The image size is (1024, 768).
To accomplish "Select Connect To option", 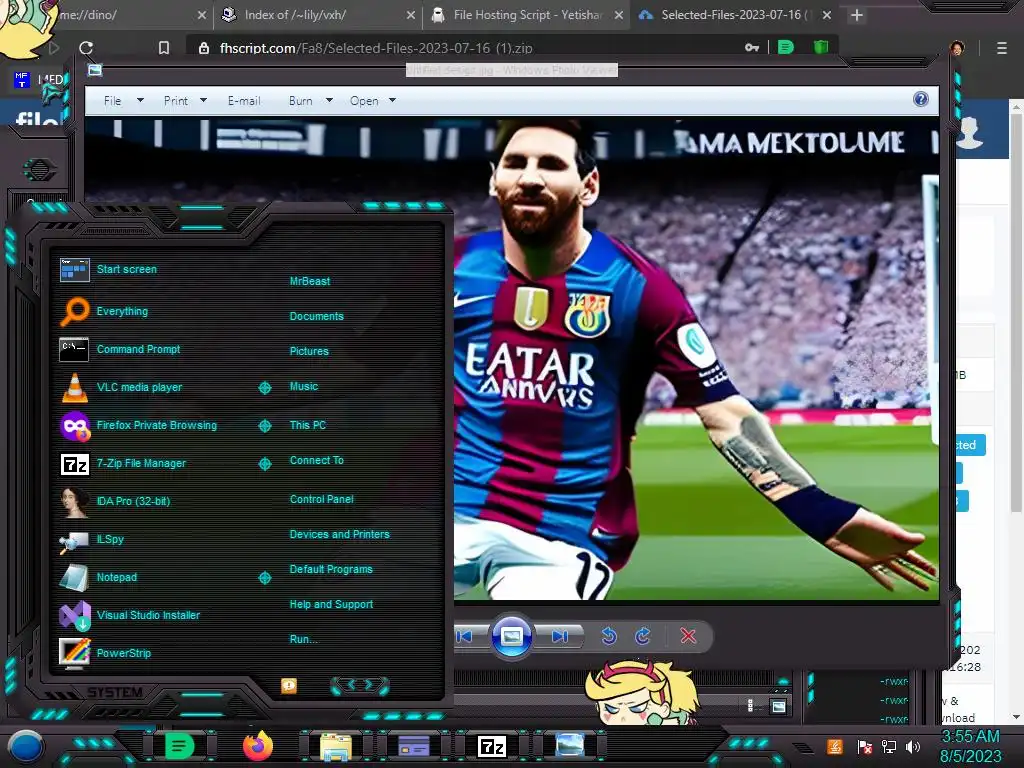I will pyautogui.click(x=316, y=460).
